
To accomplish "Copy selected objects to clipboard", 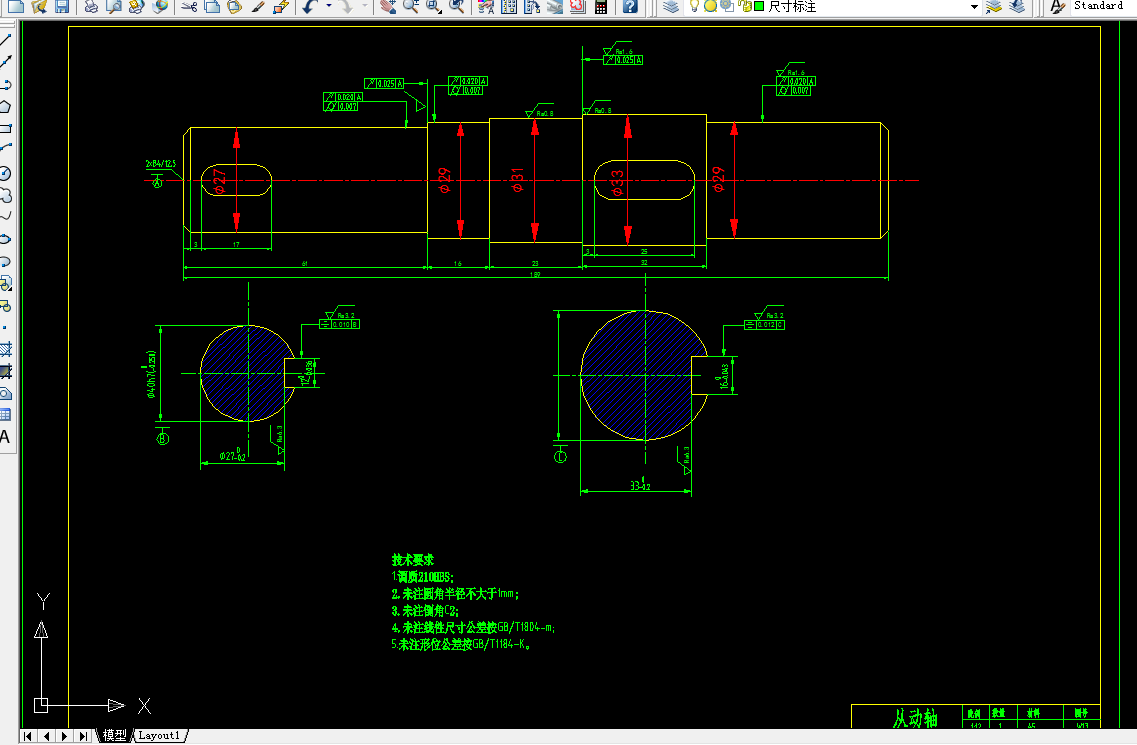I will click(x=212, y=7).
